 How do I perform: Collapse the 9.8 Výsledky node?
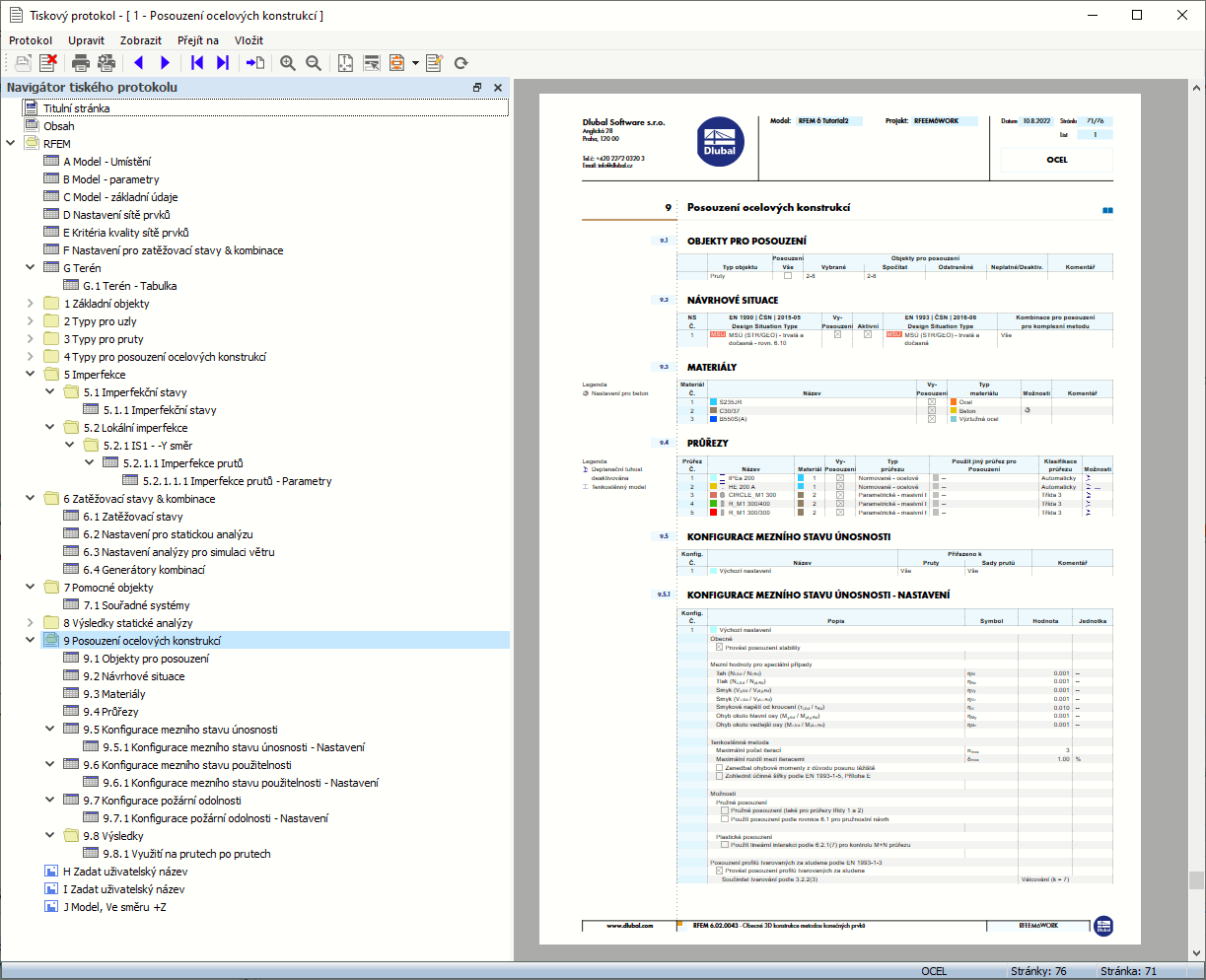click(x=50, y=836)
